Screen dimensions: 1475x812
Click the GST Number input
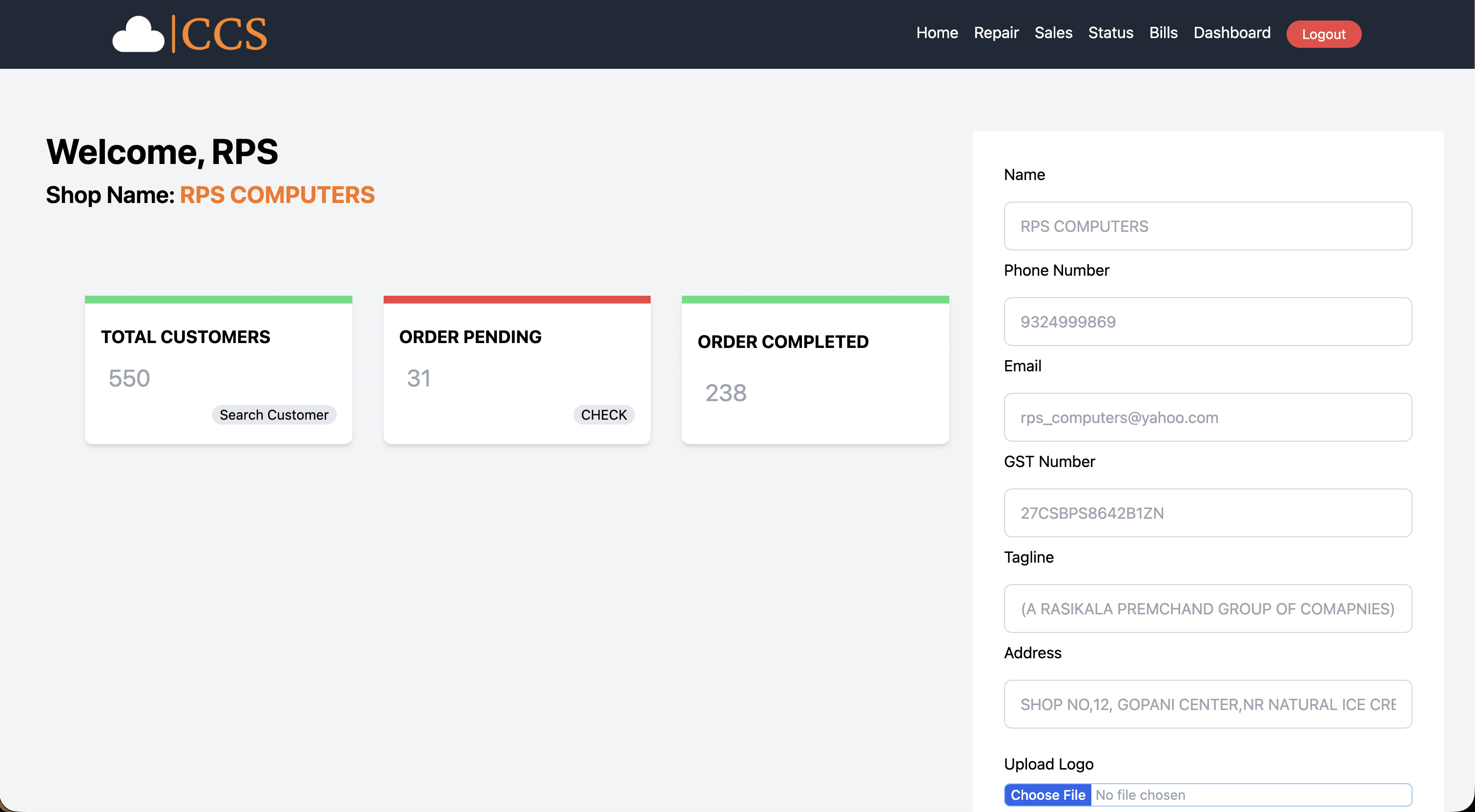tap(1207, 513)
